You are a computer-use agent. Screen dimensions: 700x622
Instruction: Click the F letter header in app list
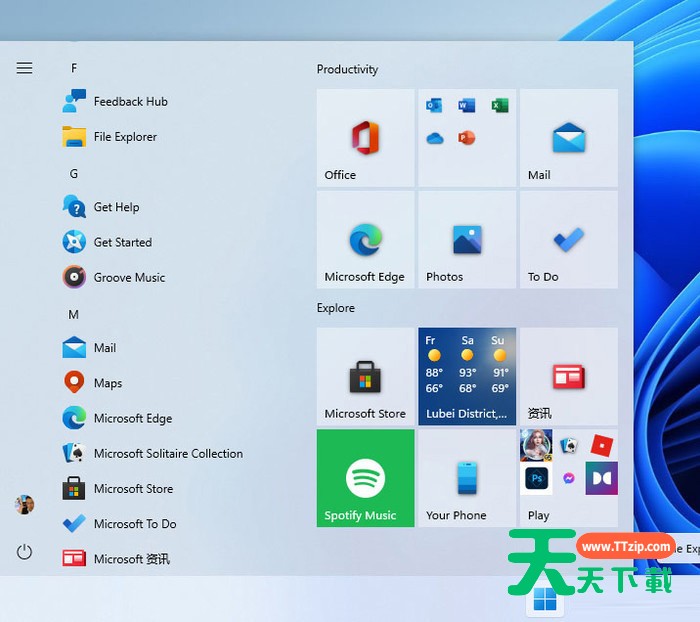(x=74, y=68)
